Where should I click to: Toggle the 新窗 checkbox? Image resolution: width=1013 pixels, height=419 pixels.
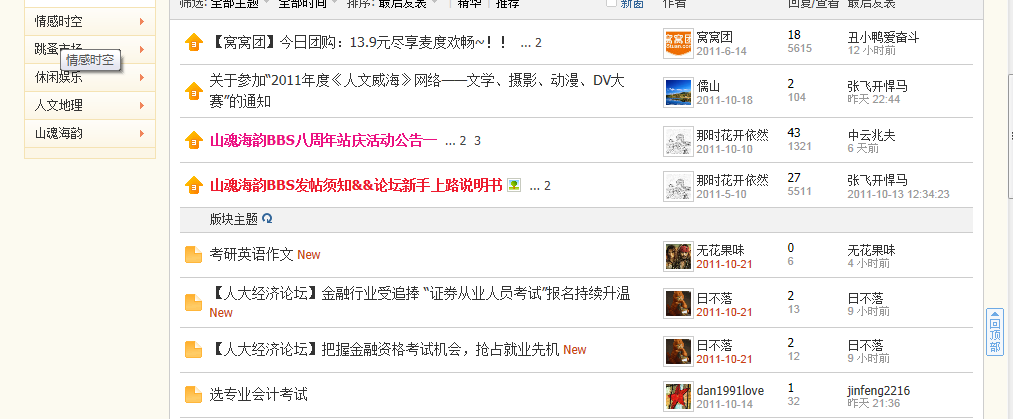(611, 3)
